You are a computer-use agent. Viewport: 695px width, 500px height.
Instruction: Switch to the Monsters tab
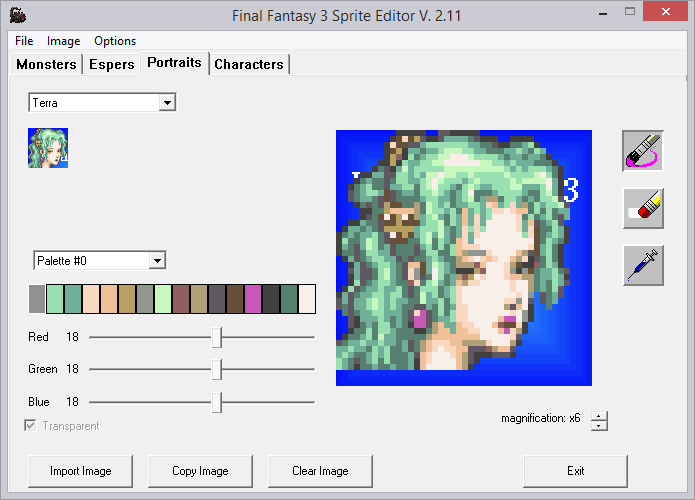pyautogui.click(x=46, y=64)
